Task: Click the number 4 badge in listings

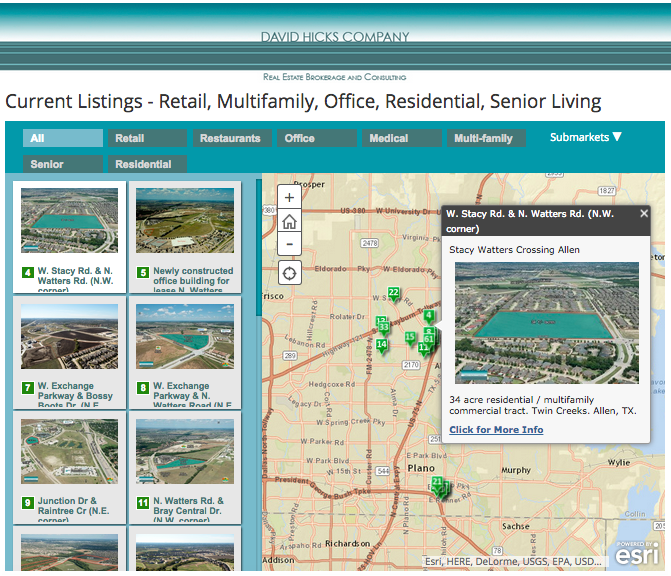Action: [x=28, y=272]
